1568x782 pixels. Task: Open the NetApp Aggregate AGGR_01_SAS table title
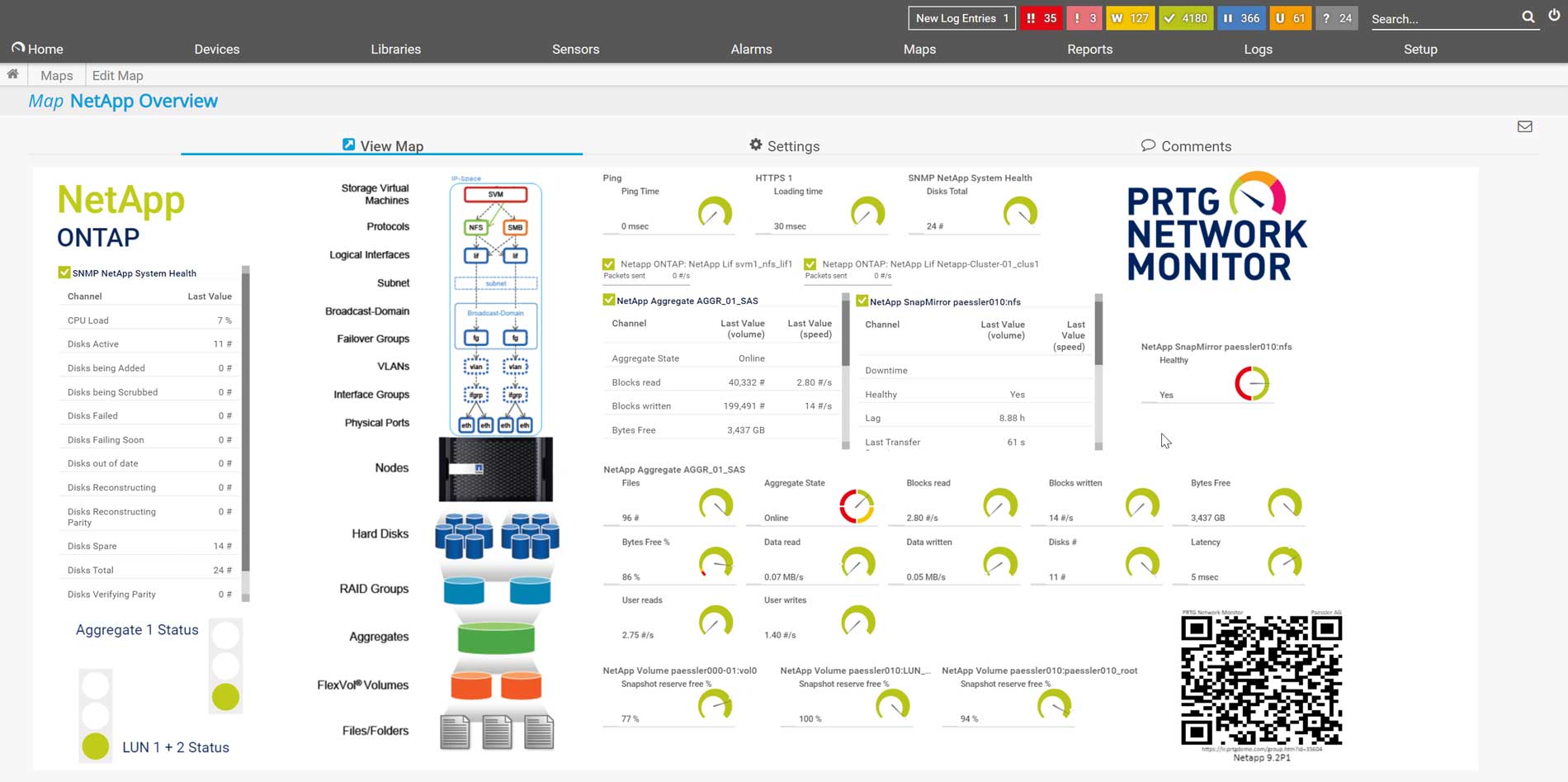coord(687,301)
